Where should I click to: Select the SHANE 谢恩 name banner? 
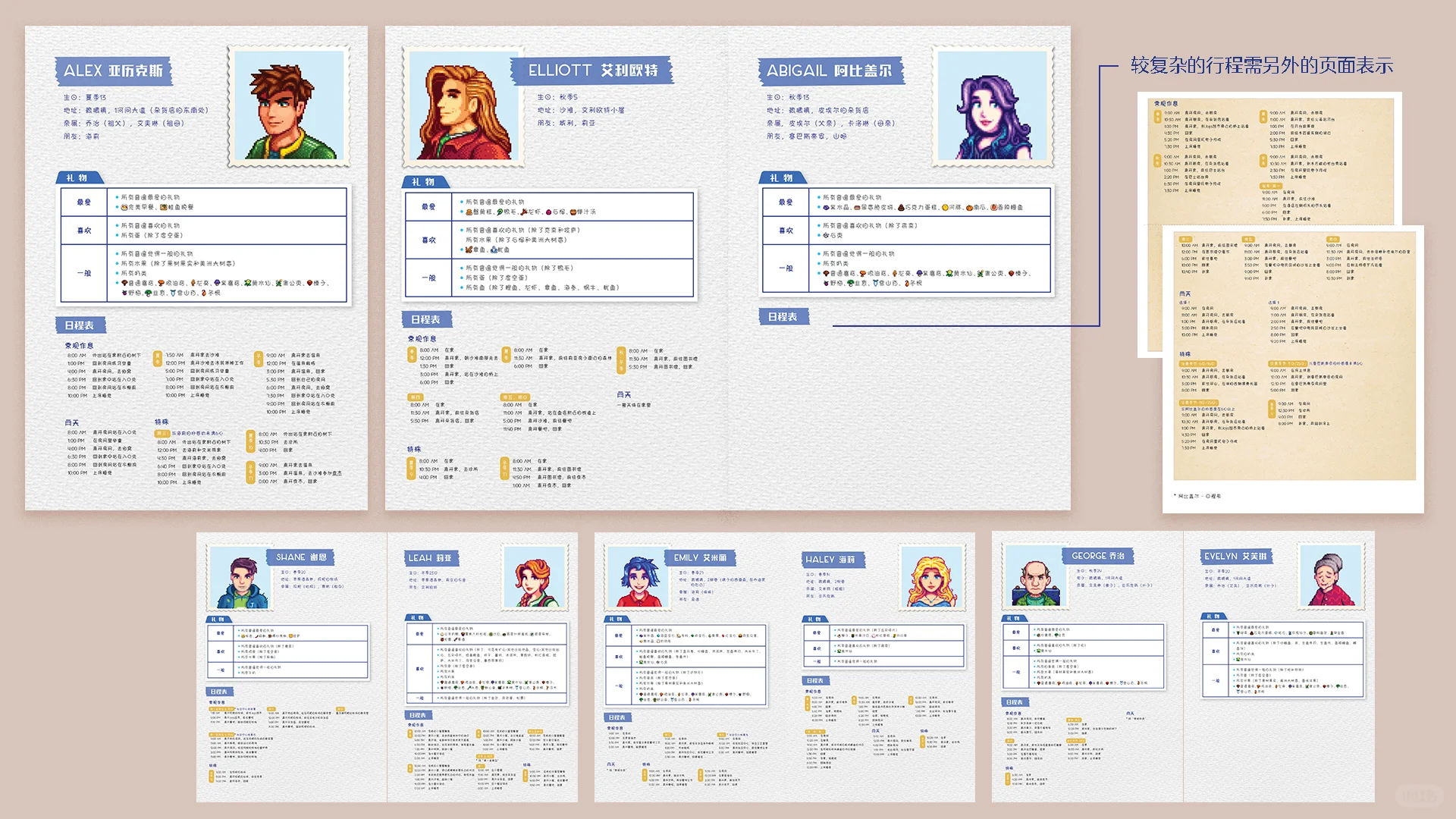301,557
